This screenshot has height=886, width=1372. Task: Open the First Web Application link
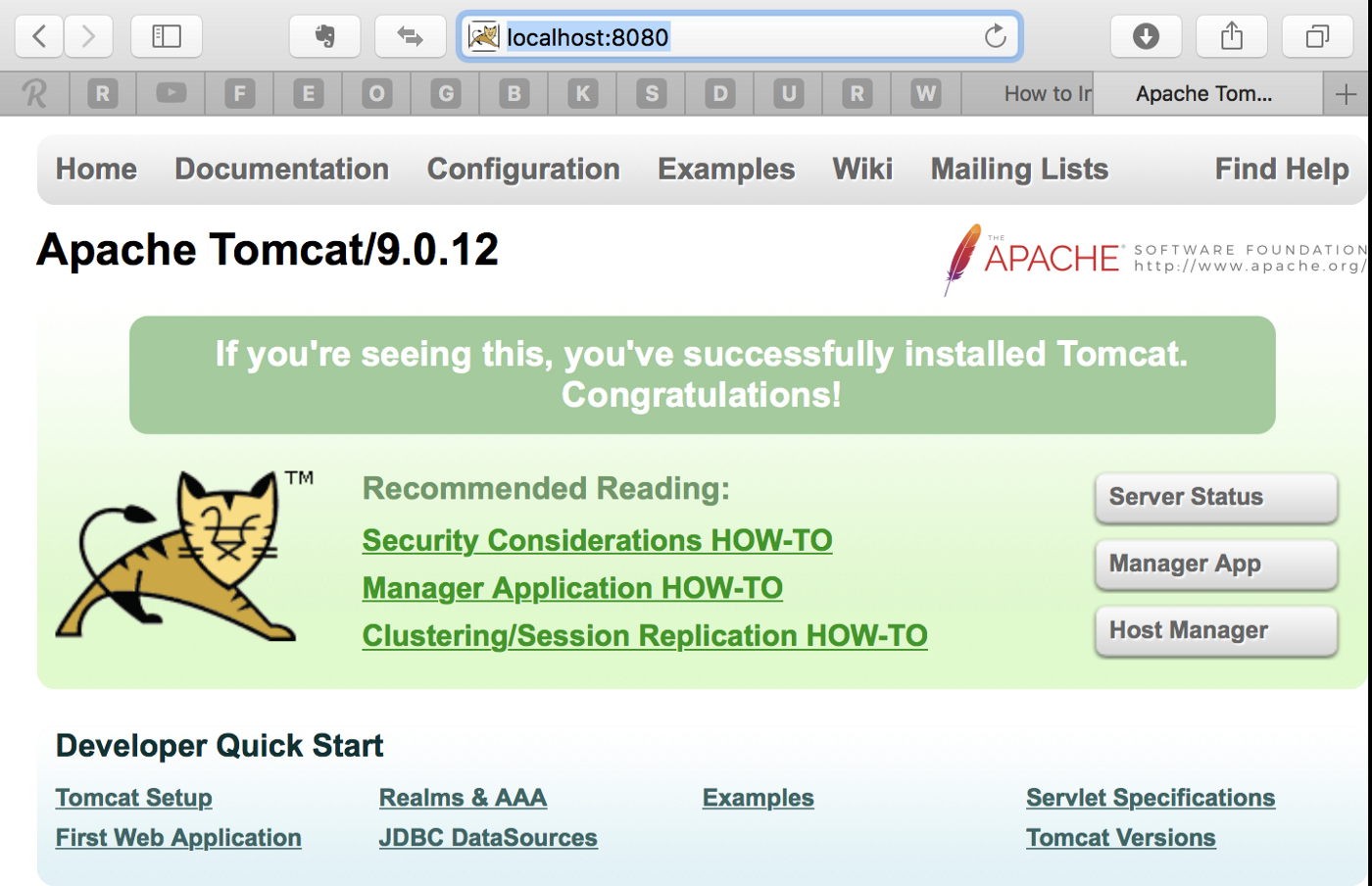click(x=178, y=838)
